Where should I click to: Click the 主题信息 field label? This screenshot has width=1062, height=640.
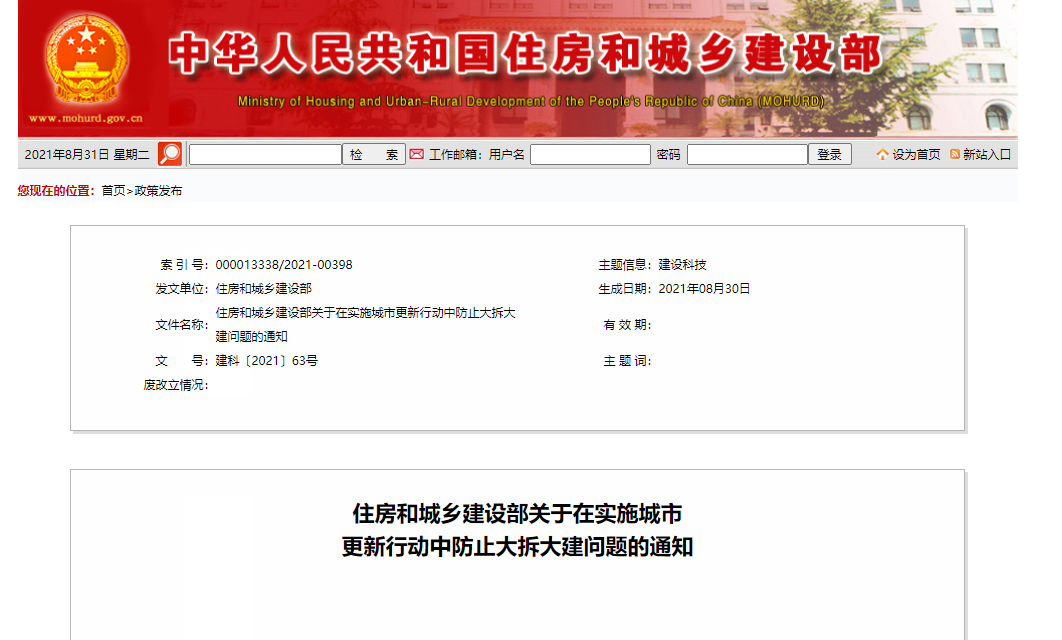pos(624,265)
